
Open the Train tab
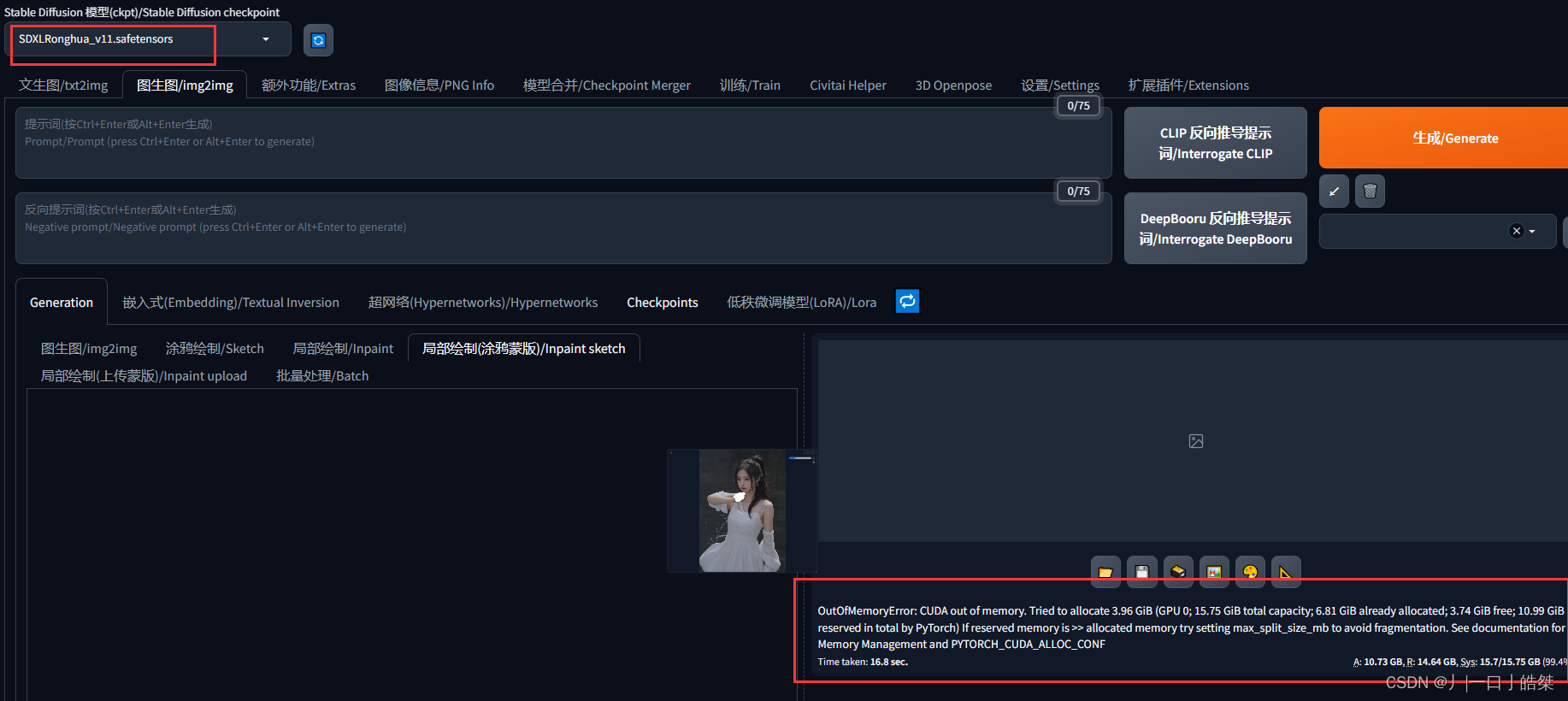click(x=750, y=85)
